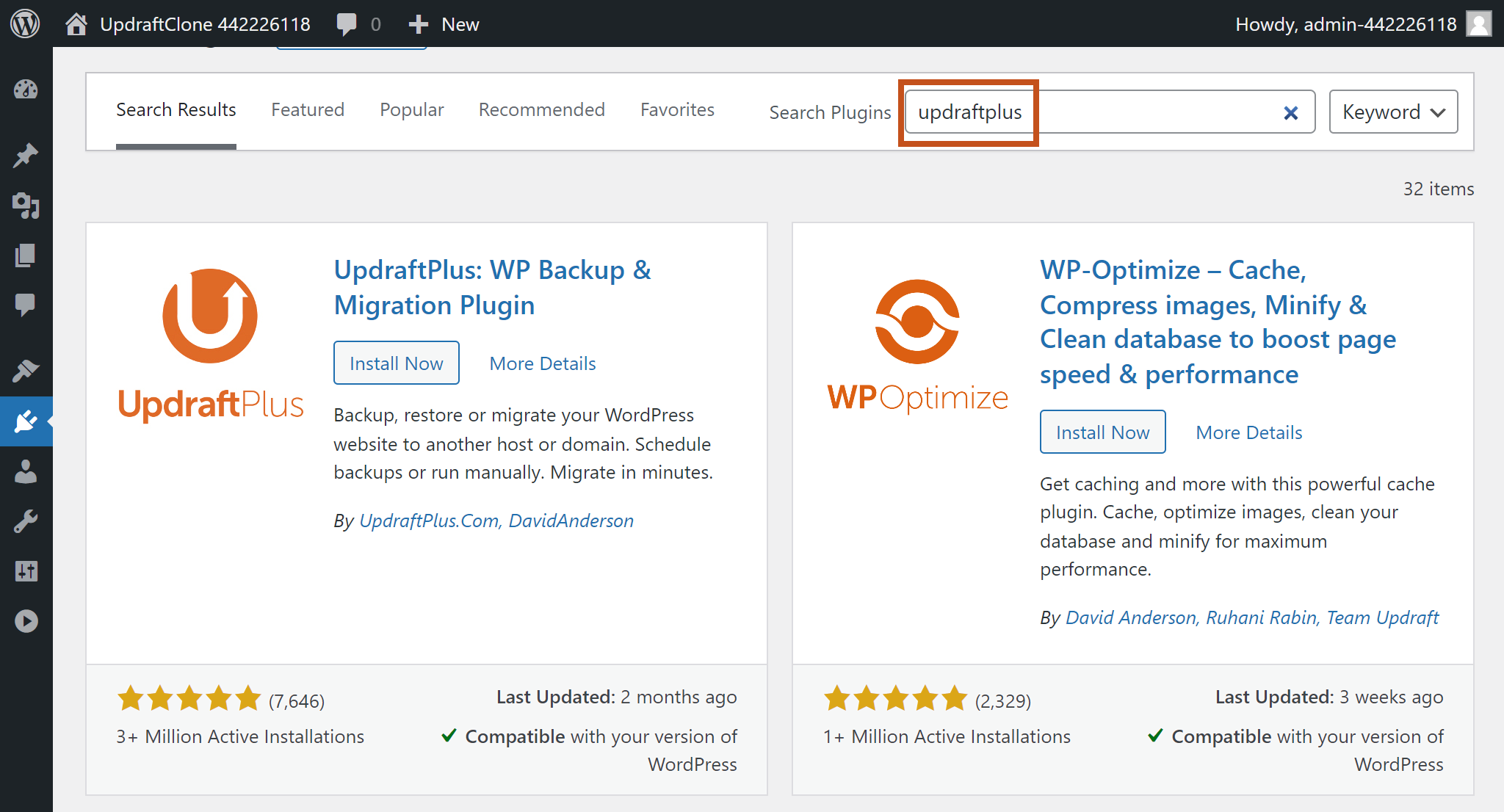This screenshot has height=812, width=1504.
Task: Click Last Updated: 3 weeks ago
Action: pos(1329,697)
